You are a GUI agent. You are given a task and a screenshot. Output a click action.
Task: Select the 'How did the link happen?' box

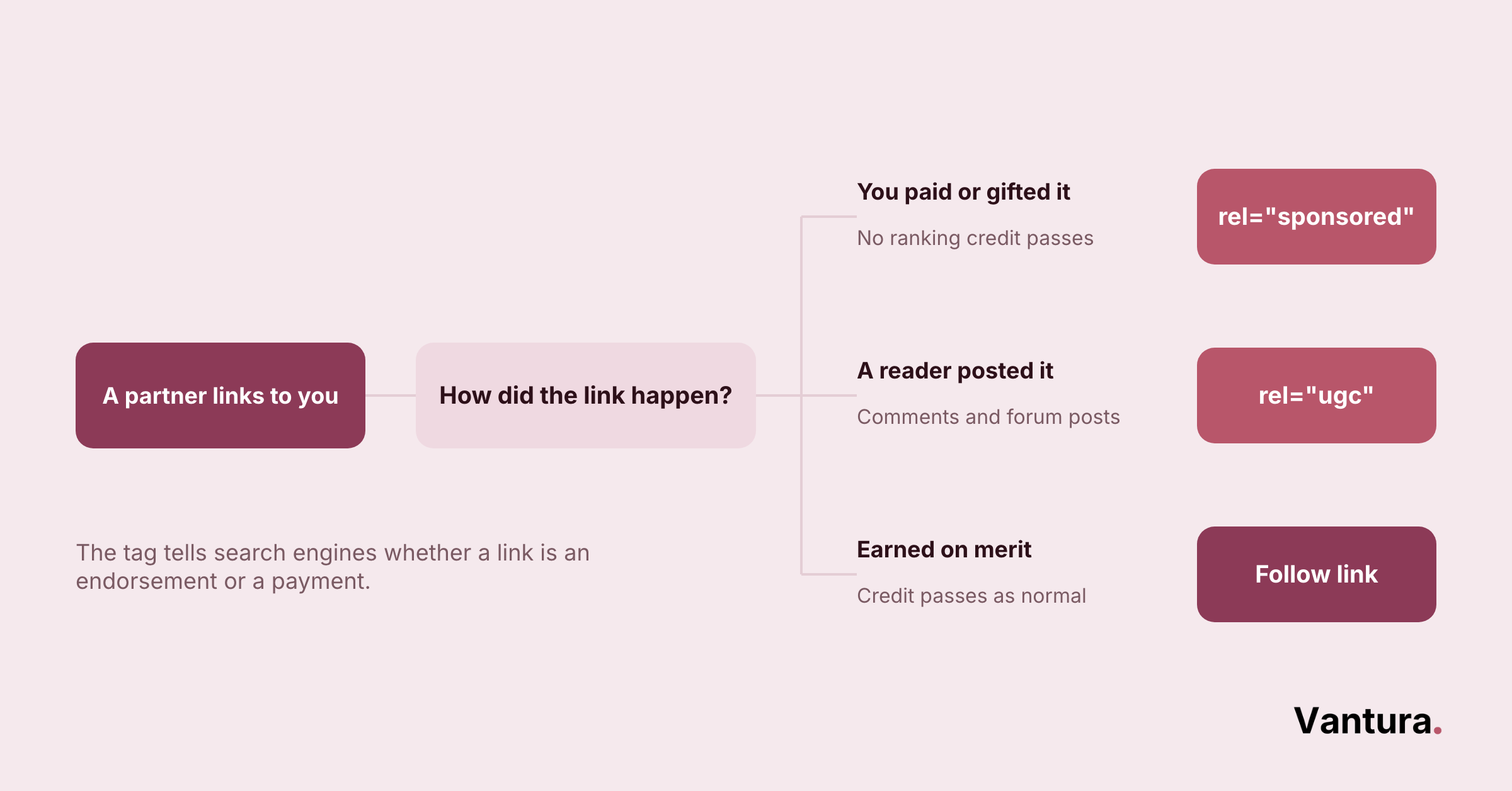(586, 396)
